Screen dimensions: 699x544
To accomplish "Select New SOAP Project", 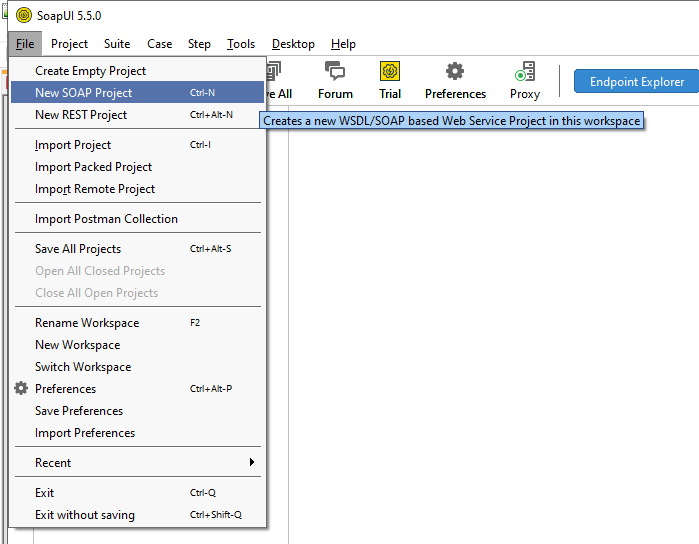I will coord(137,92).
